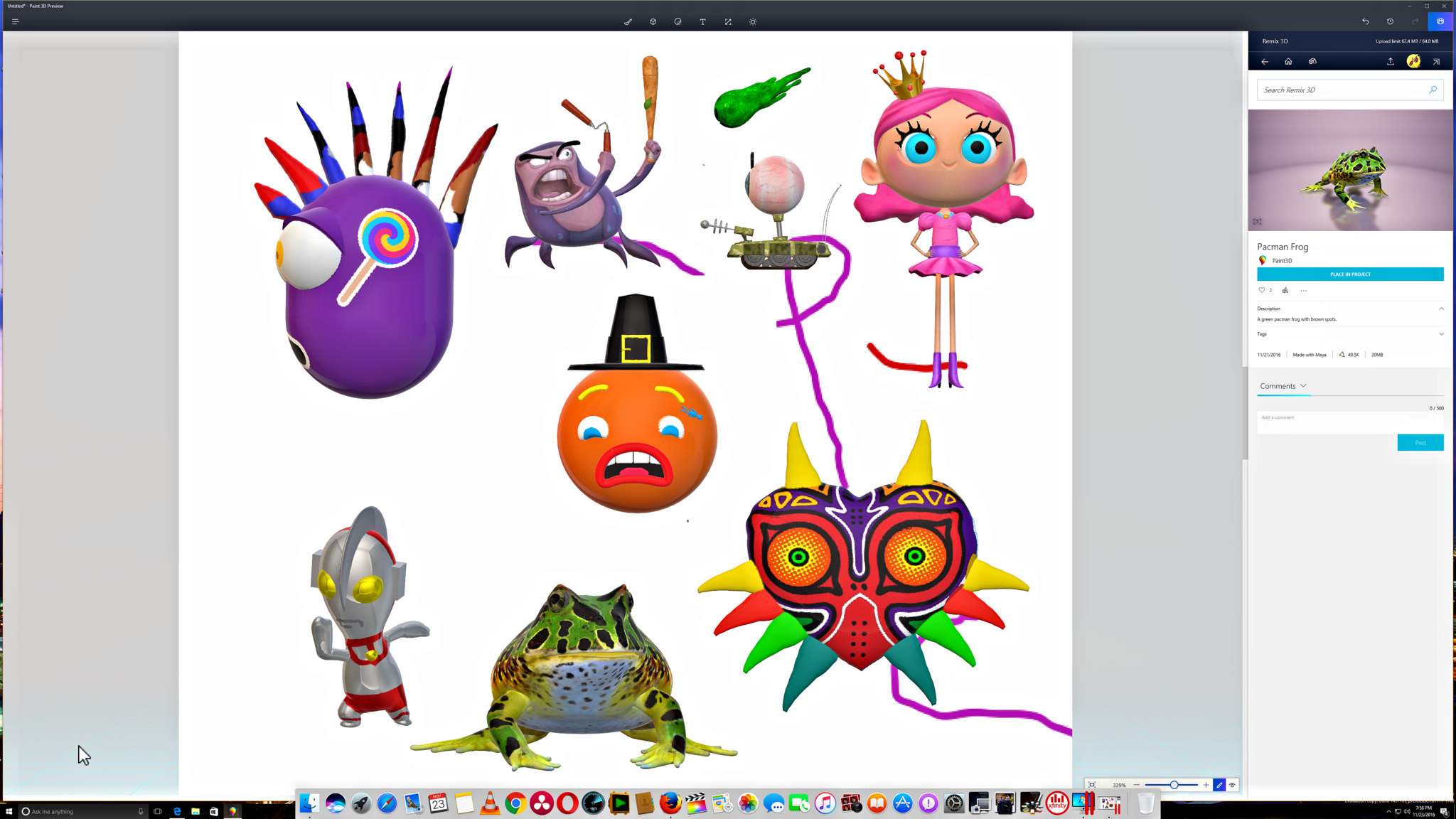Click the upload icon in Remix 3D

coord(1390,61)
